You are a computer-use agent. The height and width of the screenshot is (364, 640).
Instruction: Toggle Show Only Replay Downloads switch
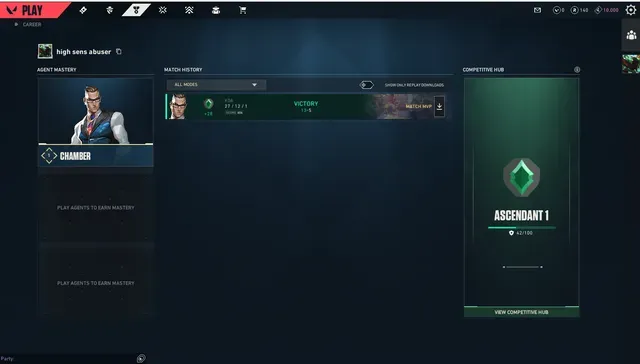click(367, 85)
